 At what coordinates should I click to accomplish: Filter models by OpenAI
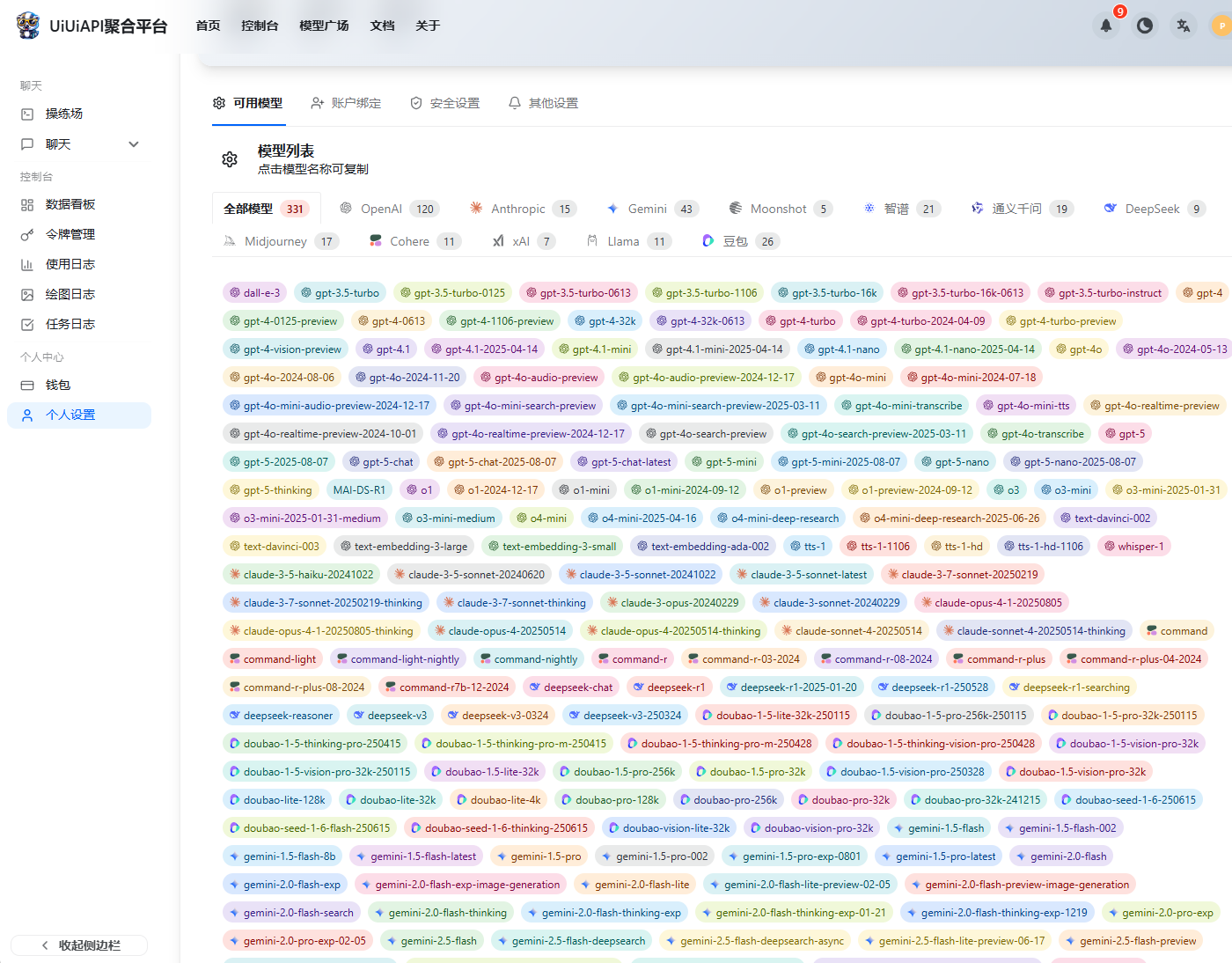click(389, 209)
